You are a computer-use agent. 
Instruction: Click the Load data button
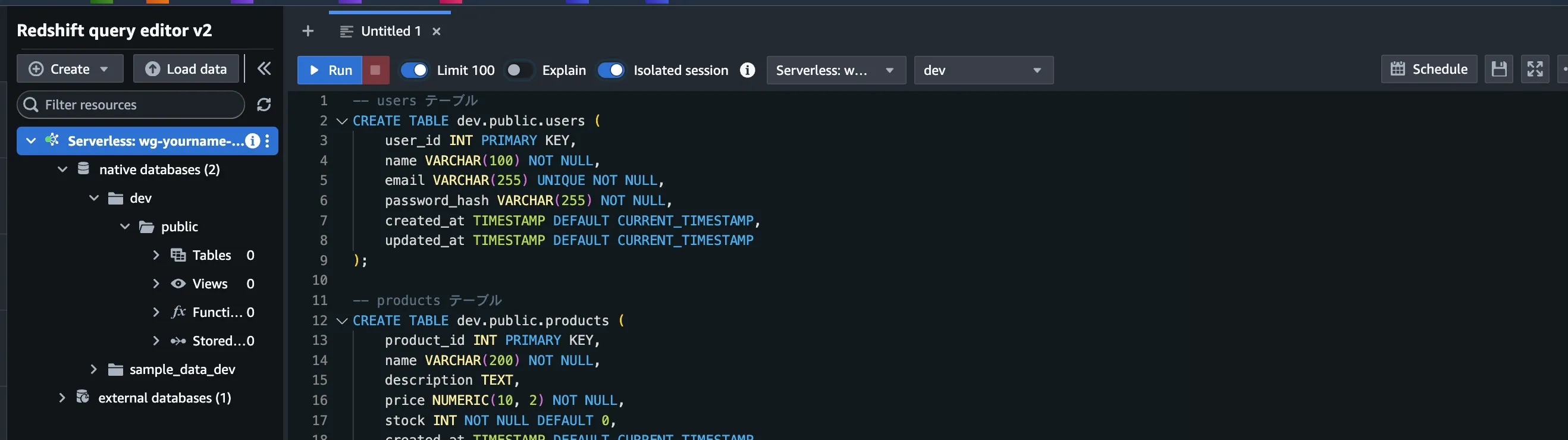tap(186, 69)
